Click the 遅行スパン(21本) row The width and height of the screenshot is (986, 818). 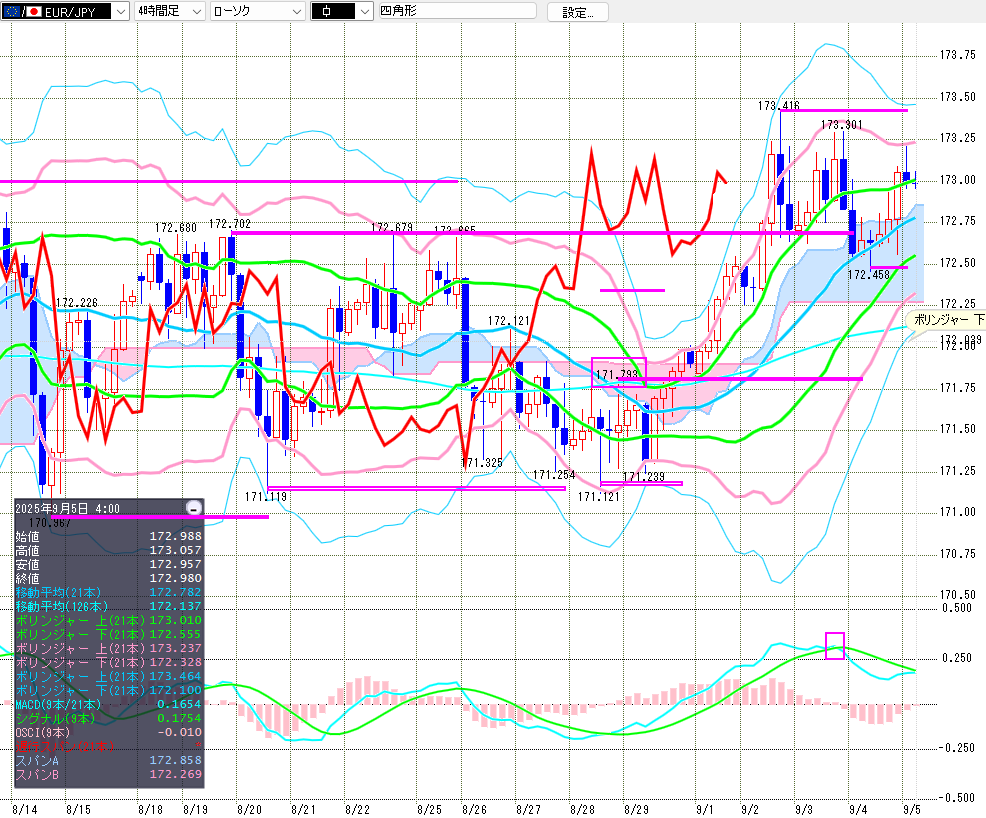109,746
